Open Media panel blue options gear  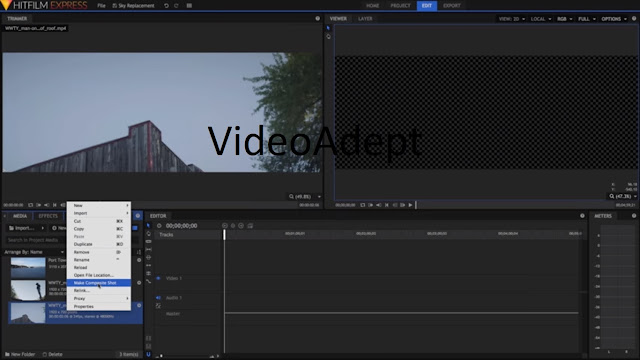pos(138,216)
